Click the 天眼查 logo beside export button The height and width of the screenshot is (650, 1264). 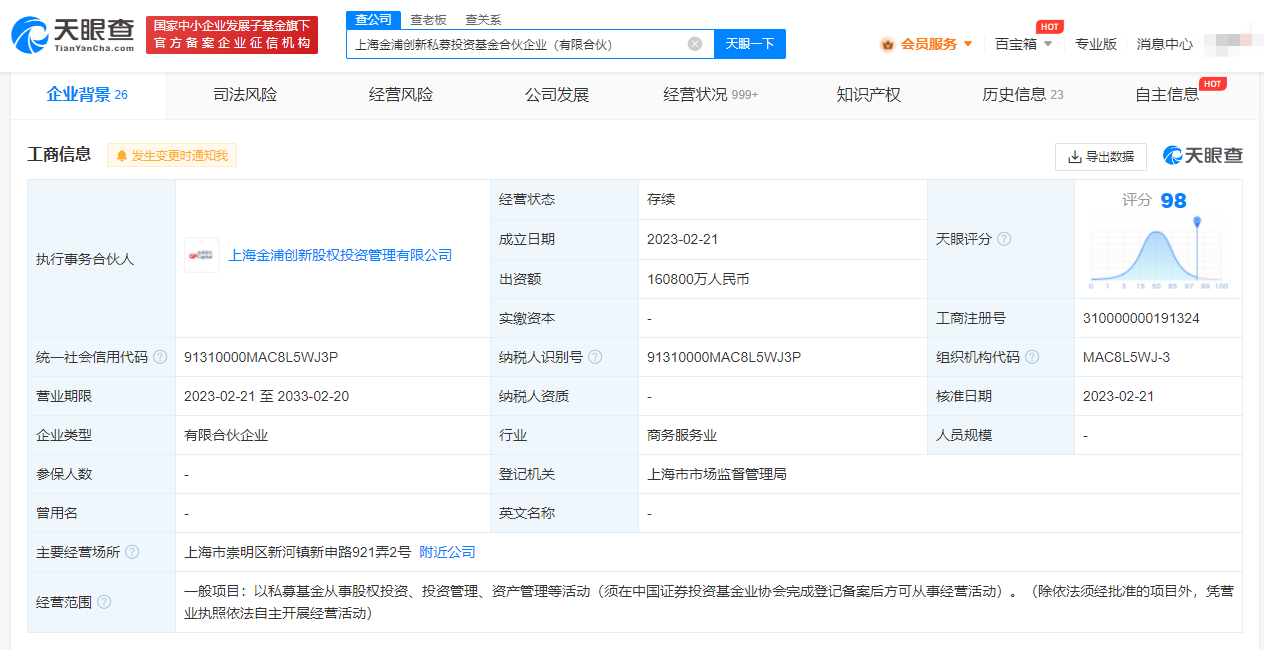click(x=1203, y=156)
